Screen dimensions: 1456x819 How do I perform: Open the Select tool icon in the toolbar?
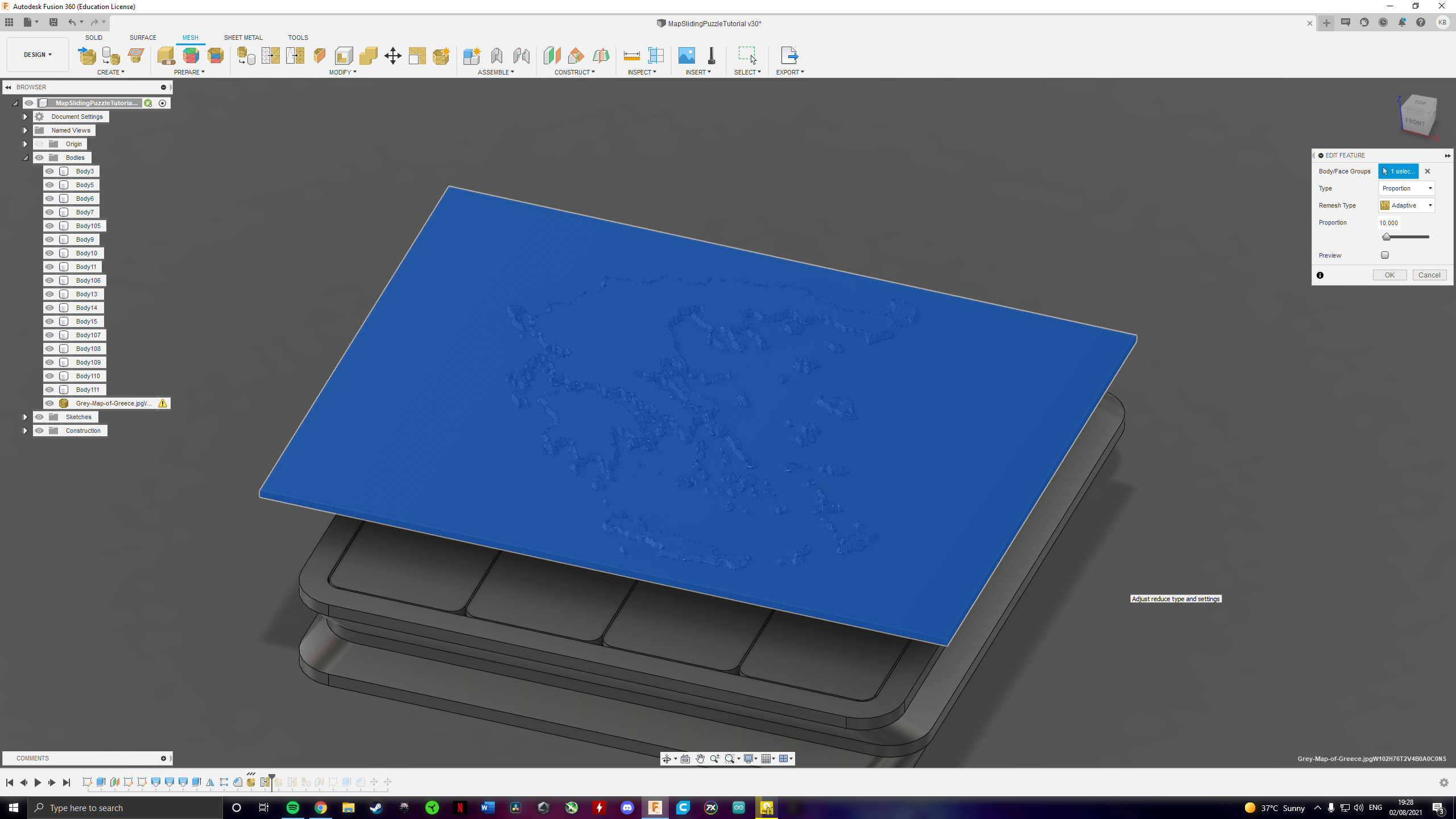click(747, 56)
